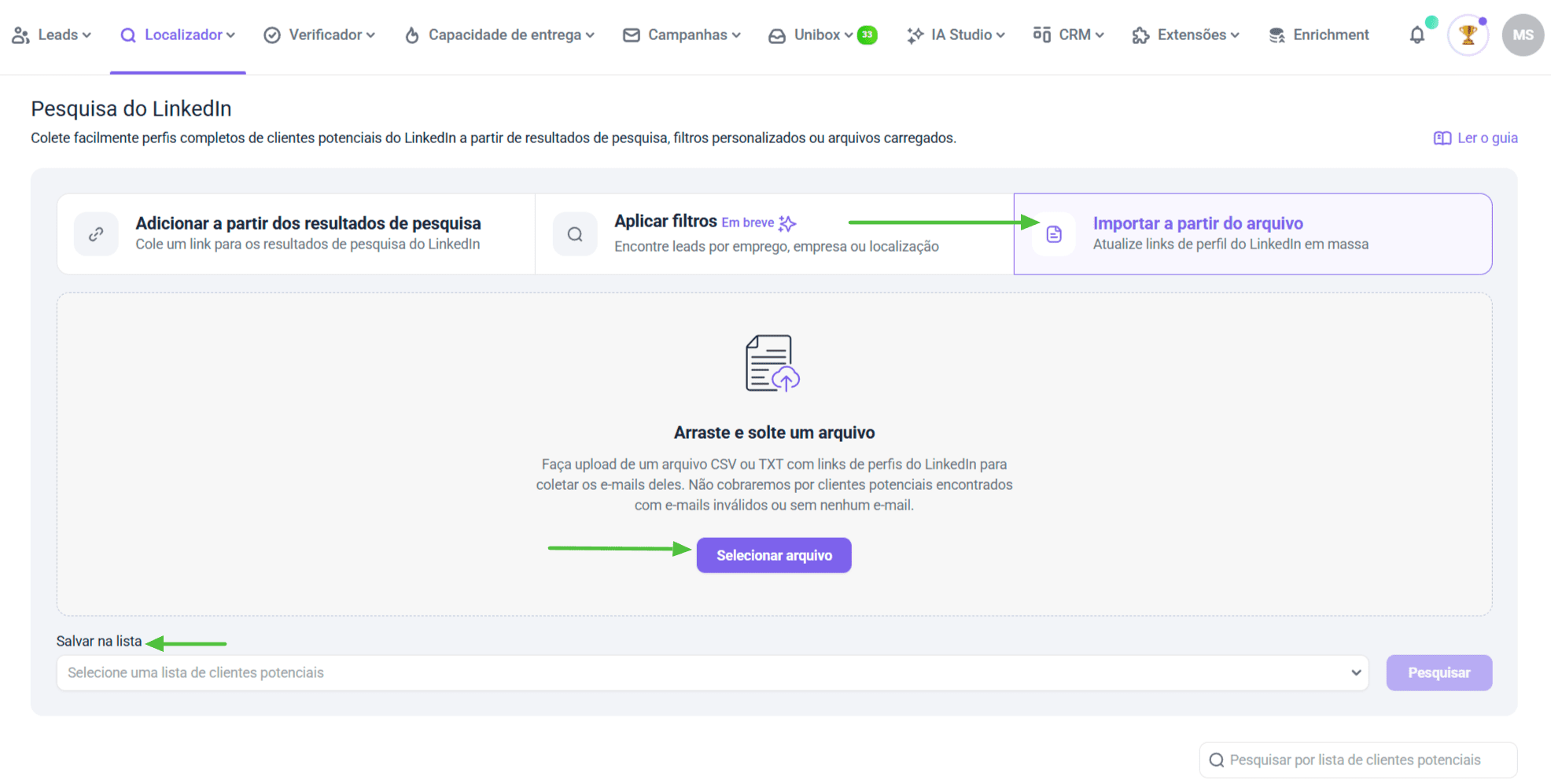Select Adicionar a partir dos resultados tab
This screenshot has width=1551, height=784.
coord(308,234)
